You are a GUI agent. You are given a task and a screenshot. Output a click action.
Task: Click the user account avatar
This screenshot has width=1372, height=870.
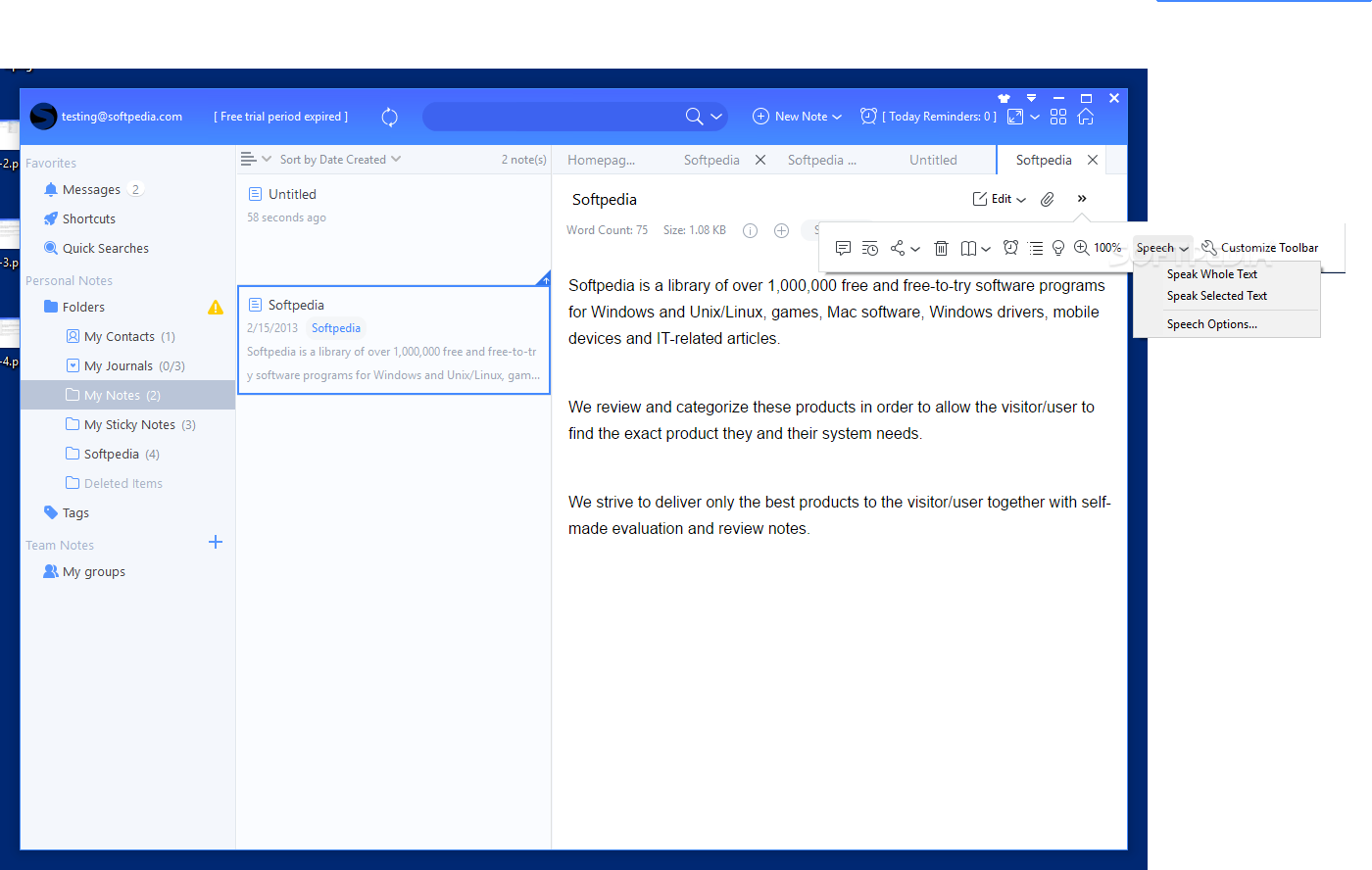tap(43, 117)
